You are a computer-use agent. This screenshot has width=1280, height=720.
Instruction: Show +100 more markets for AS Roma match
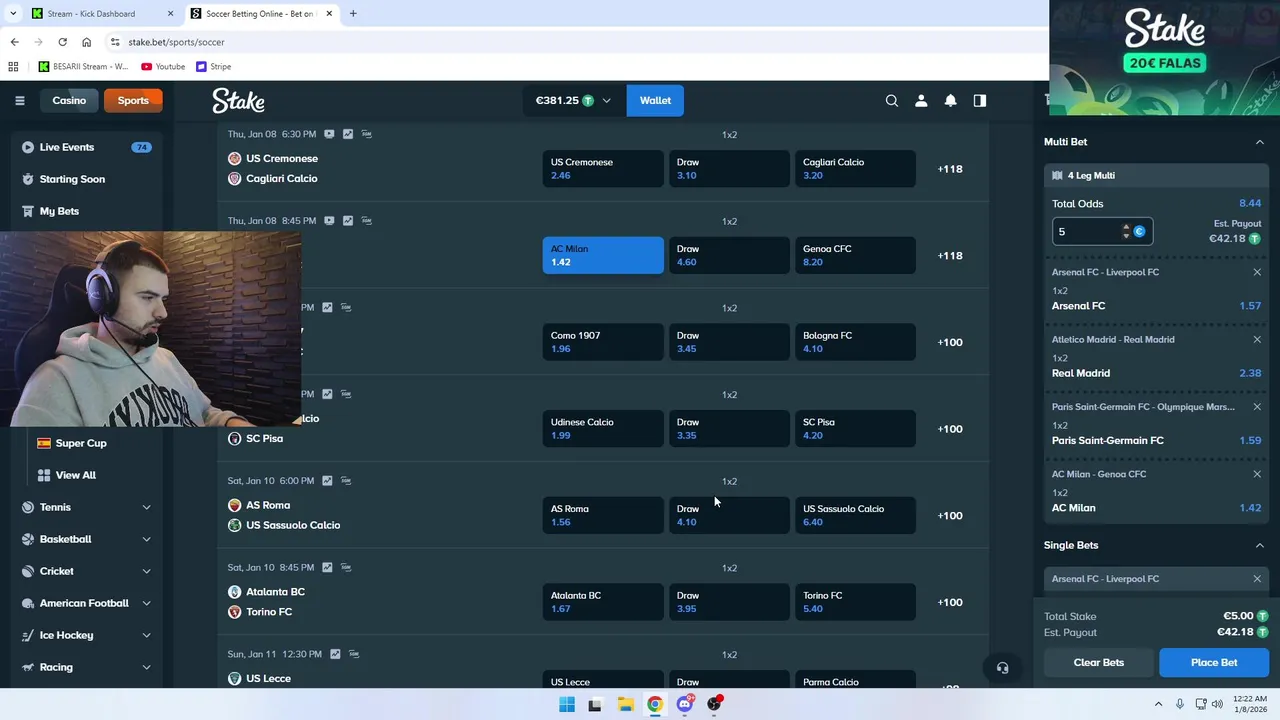[950, 515]
